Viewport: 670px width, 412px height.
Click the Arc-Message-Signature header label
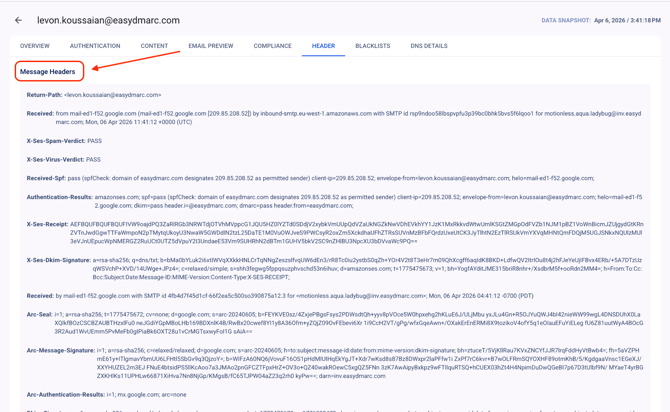point(61,350)
